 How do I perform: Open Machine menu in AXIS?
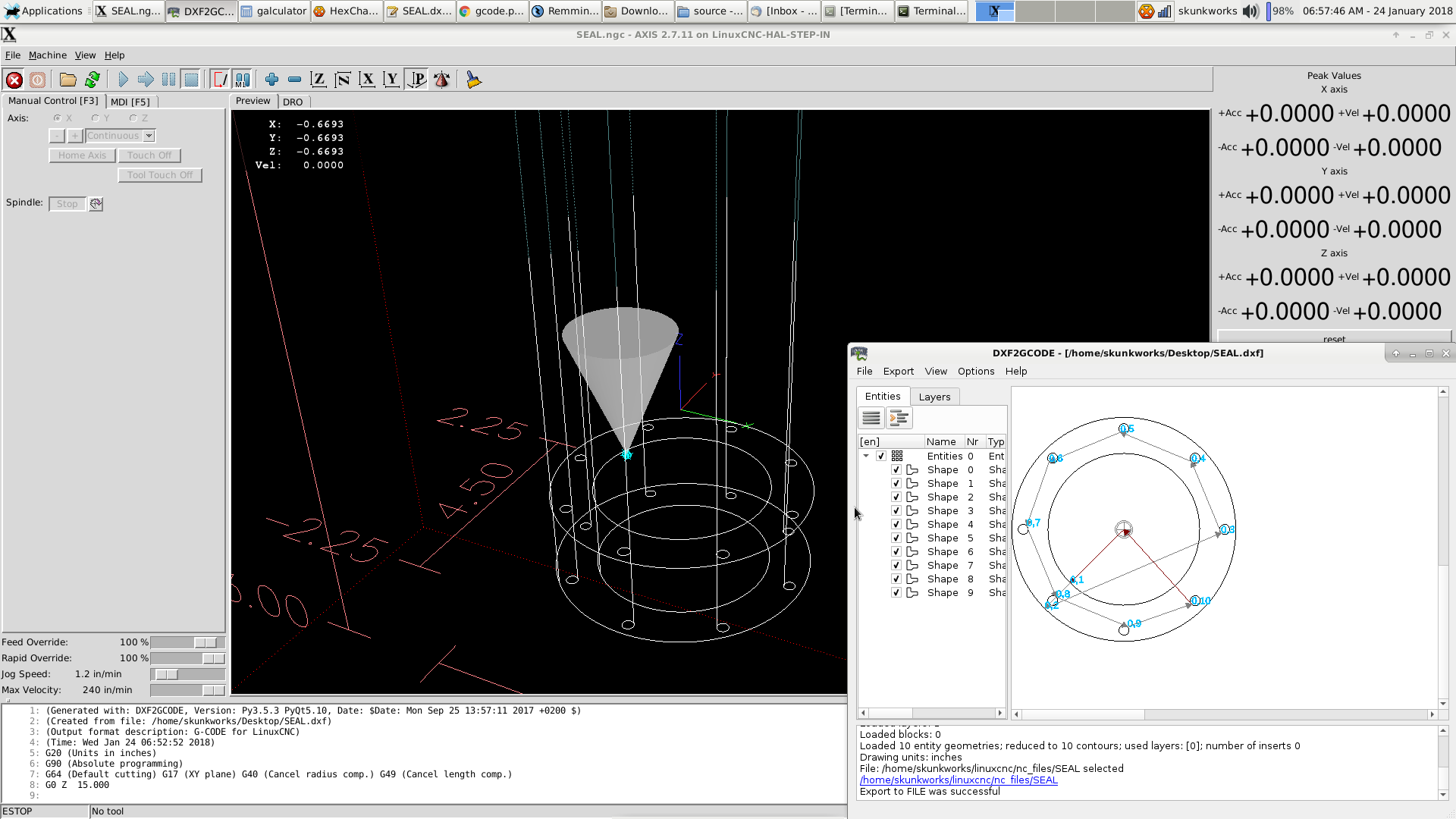point(48,55)
